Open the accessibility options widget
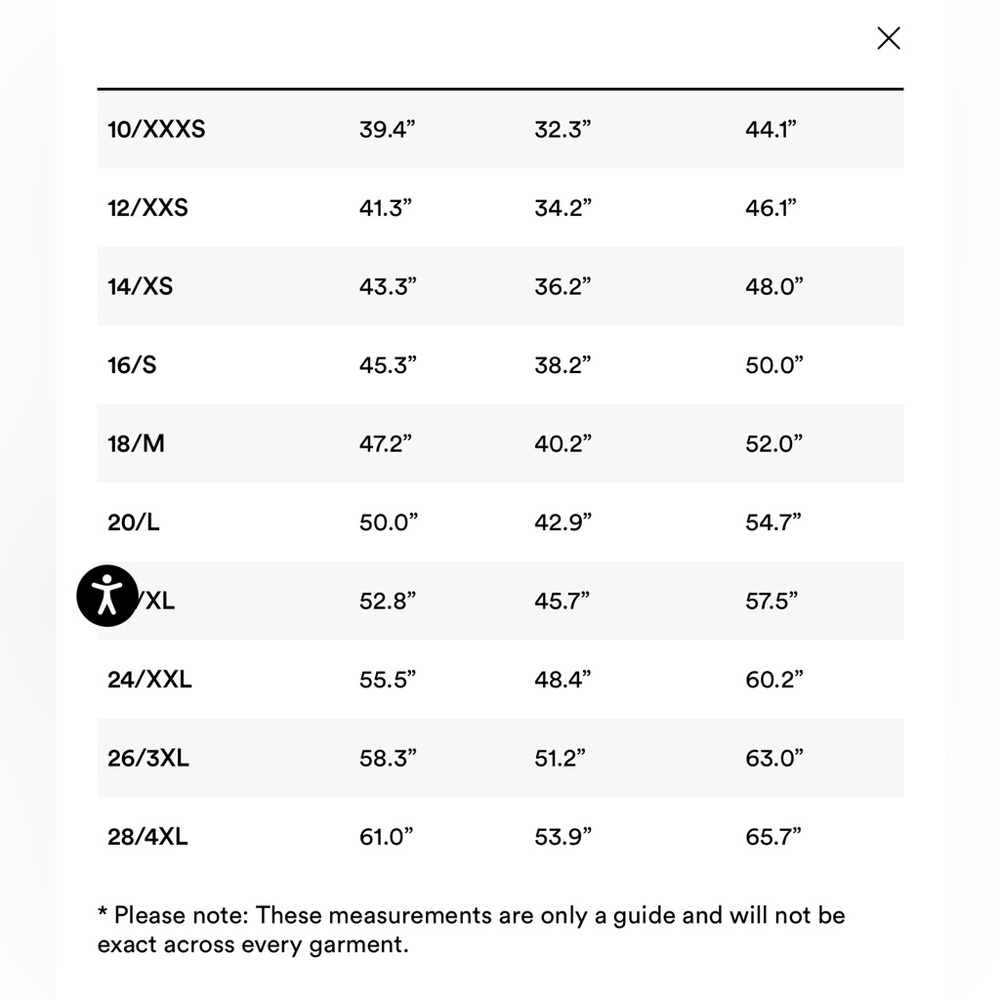Screen dimensions: 1000x1000 coord(107,596)
